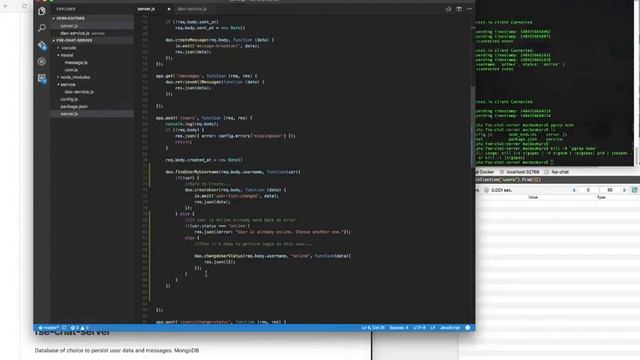
Task: Select the localhost:32768 tab in database tool
Action: [520, 172]
